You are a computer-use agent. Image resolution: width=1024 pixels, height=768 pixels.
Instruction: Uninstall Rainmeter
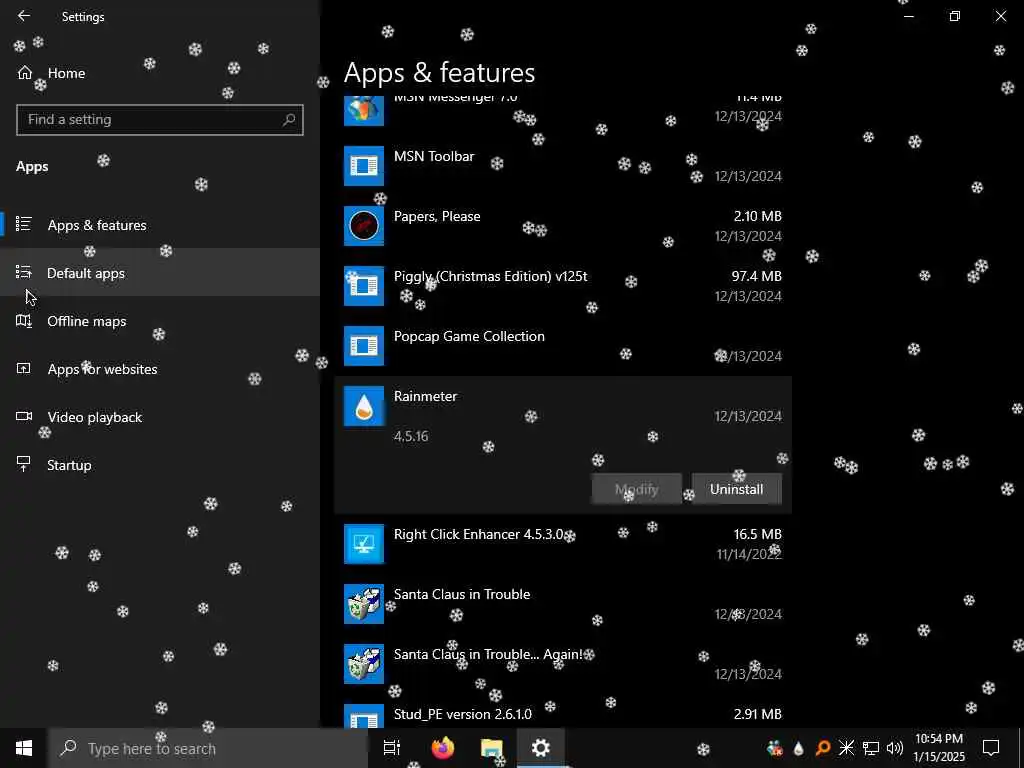[x=737, y=489]
